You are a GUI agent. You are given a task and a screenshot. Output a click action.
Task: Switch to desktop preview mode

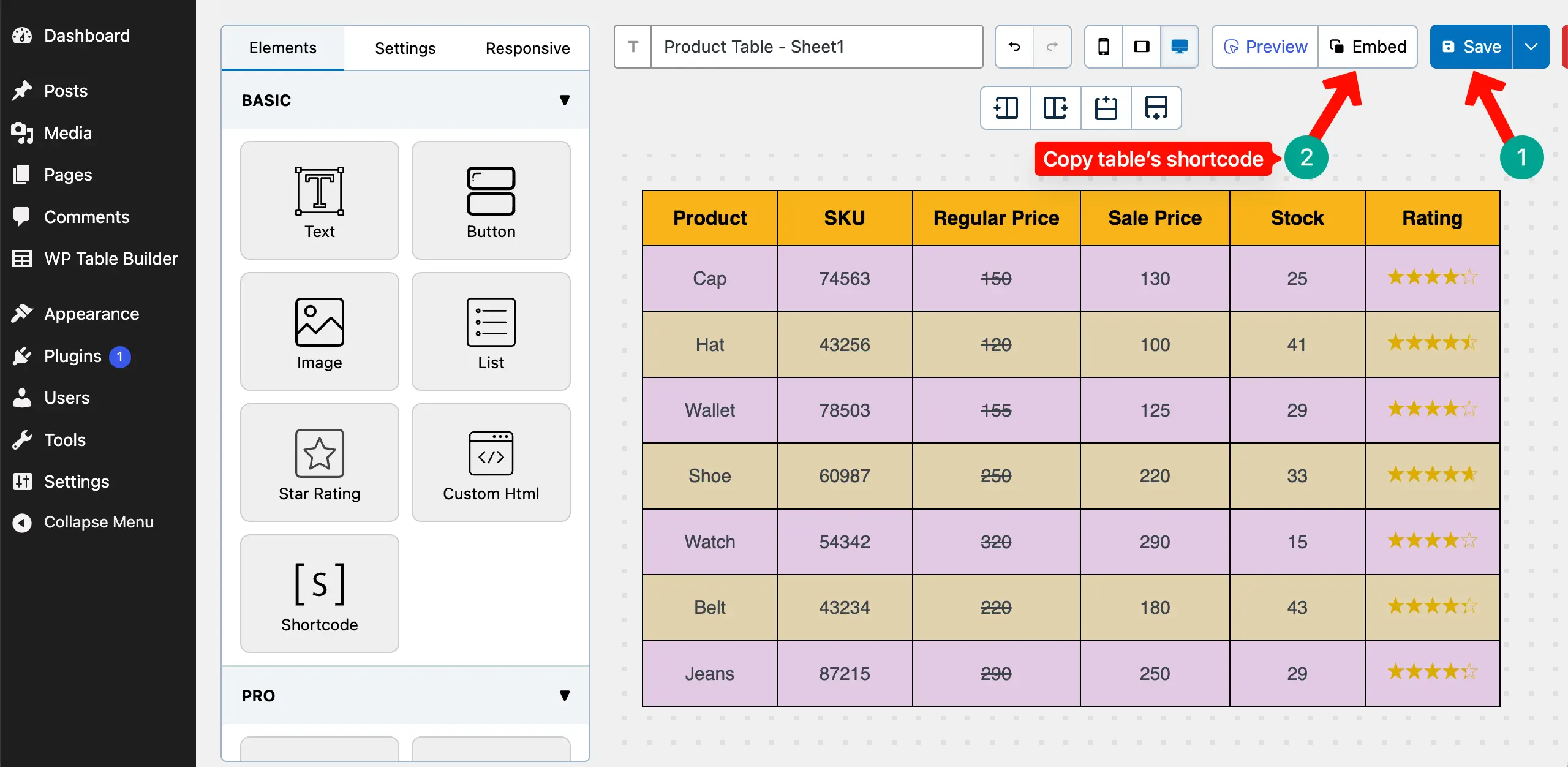click(x=1179, y=47)
